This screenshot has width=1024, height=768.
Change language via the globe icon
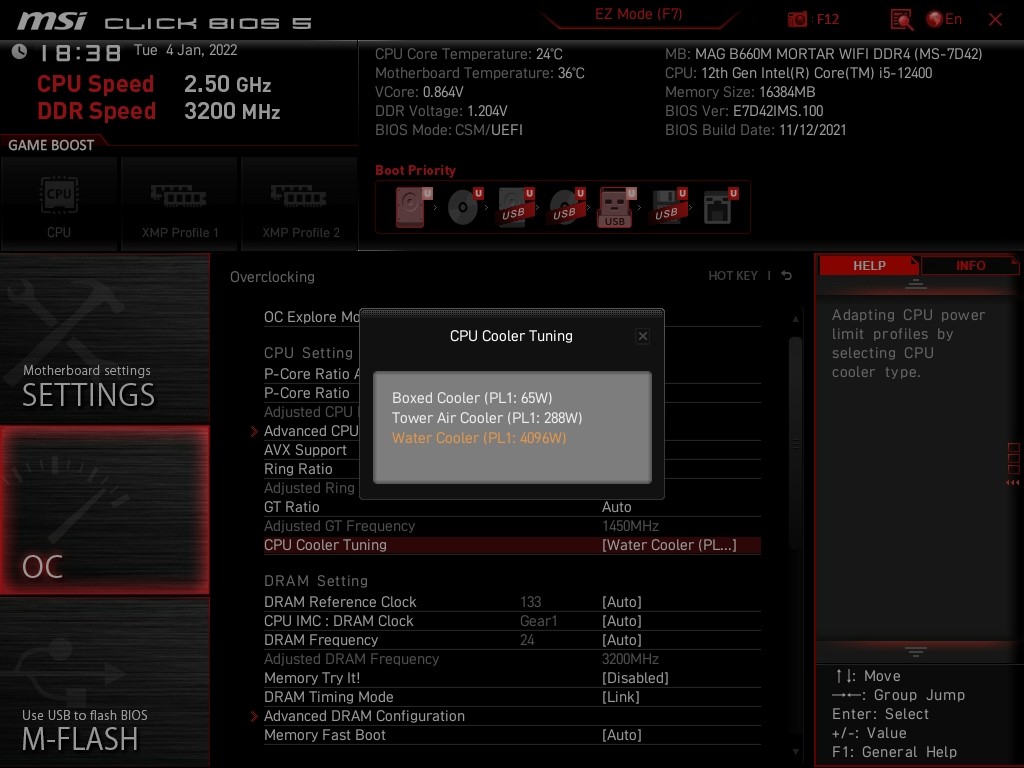pos(935,19)
